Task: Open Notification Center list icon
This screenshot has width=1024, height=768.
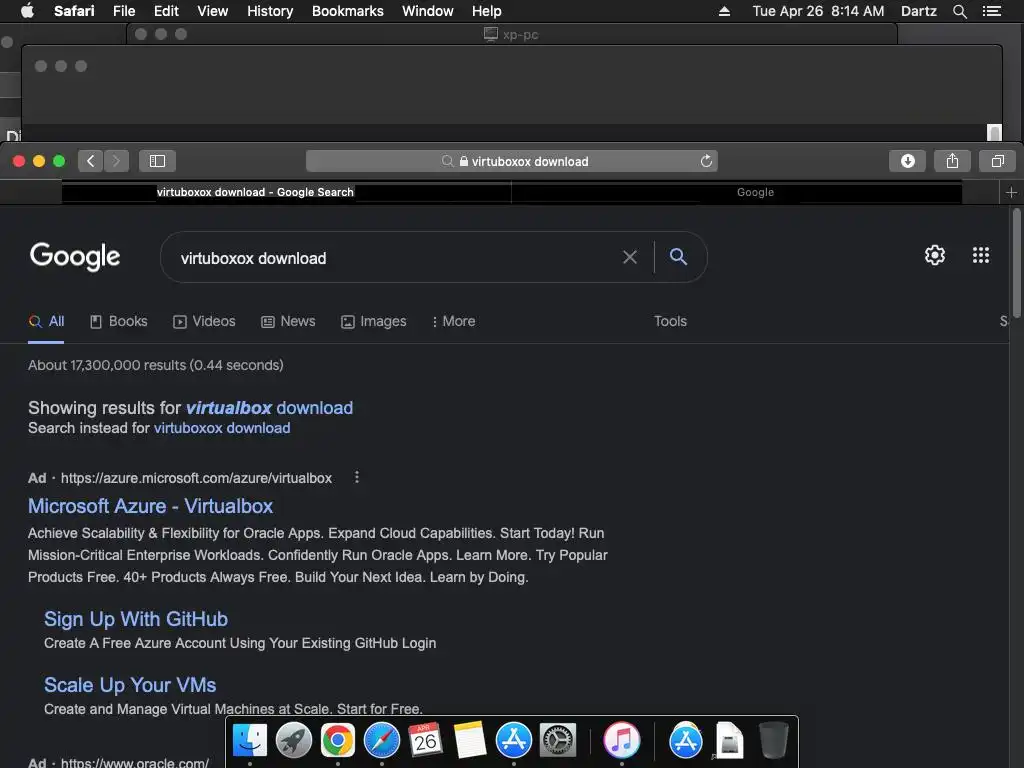Action: coord(991,11)
